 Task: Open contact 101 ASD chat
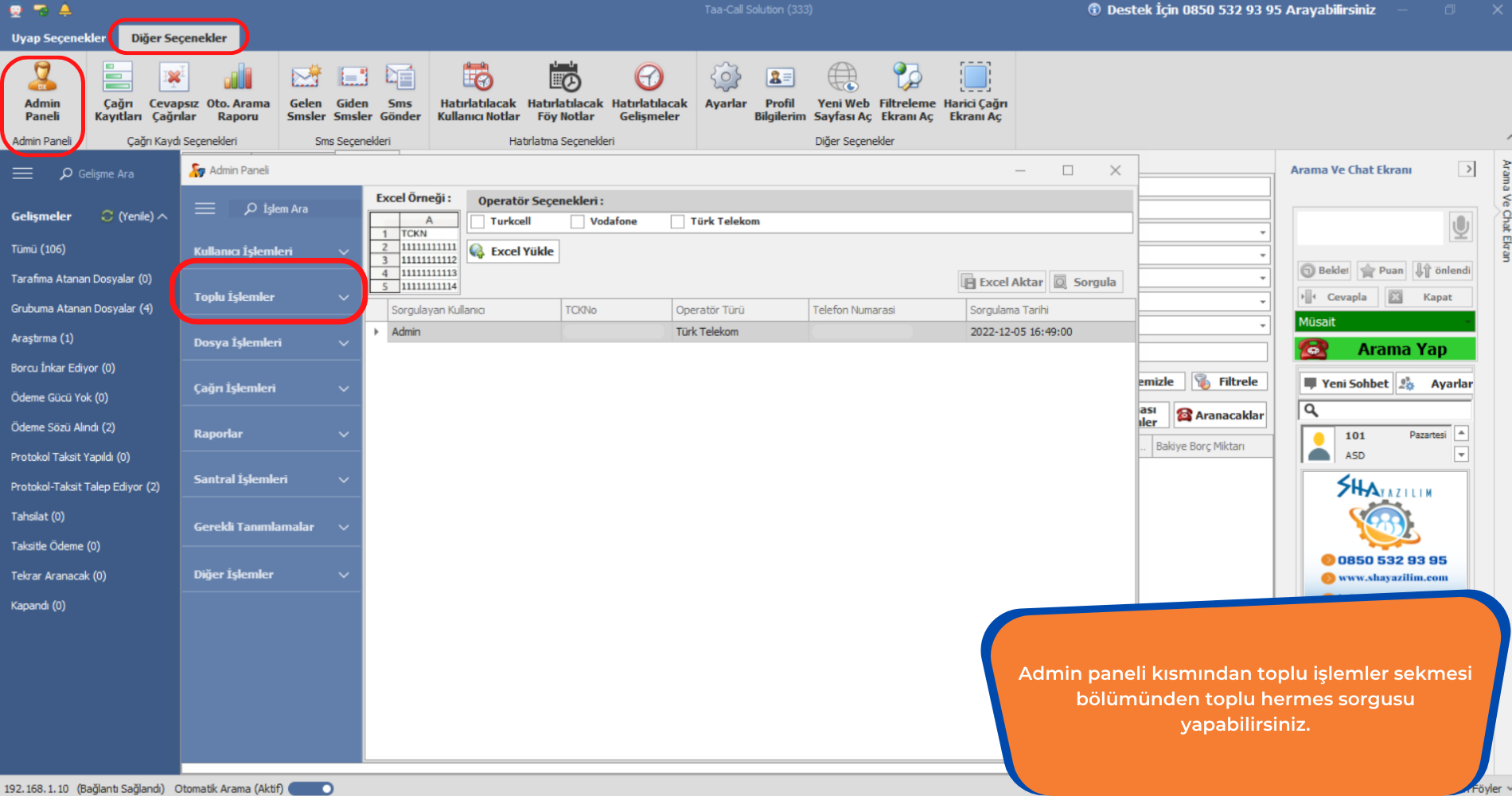coord(1377,445)
